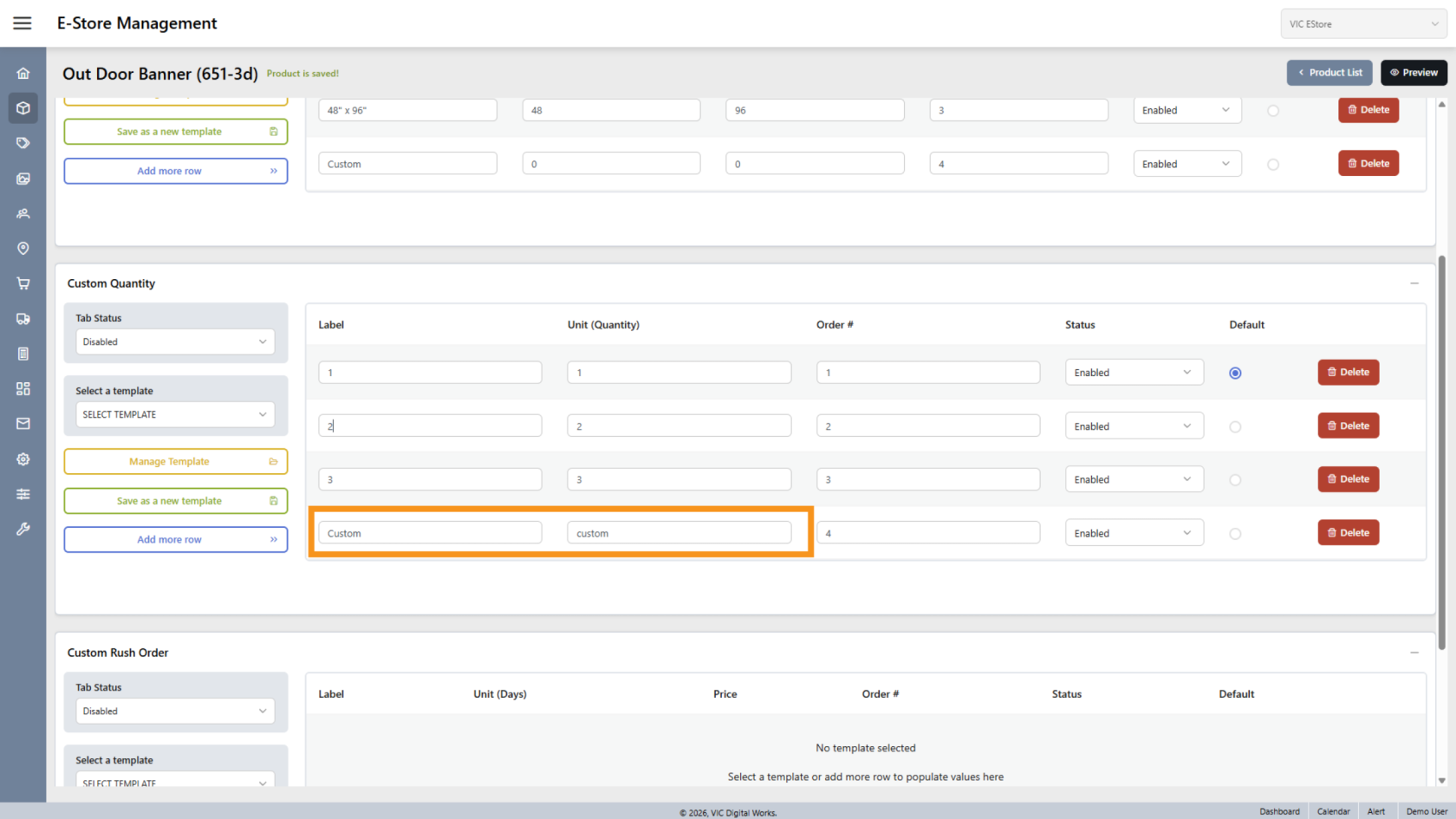This screenshot has height=819, width=1456.
Task: Go to the home icon in sidebar
Action: 23,74
